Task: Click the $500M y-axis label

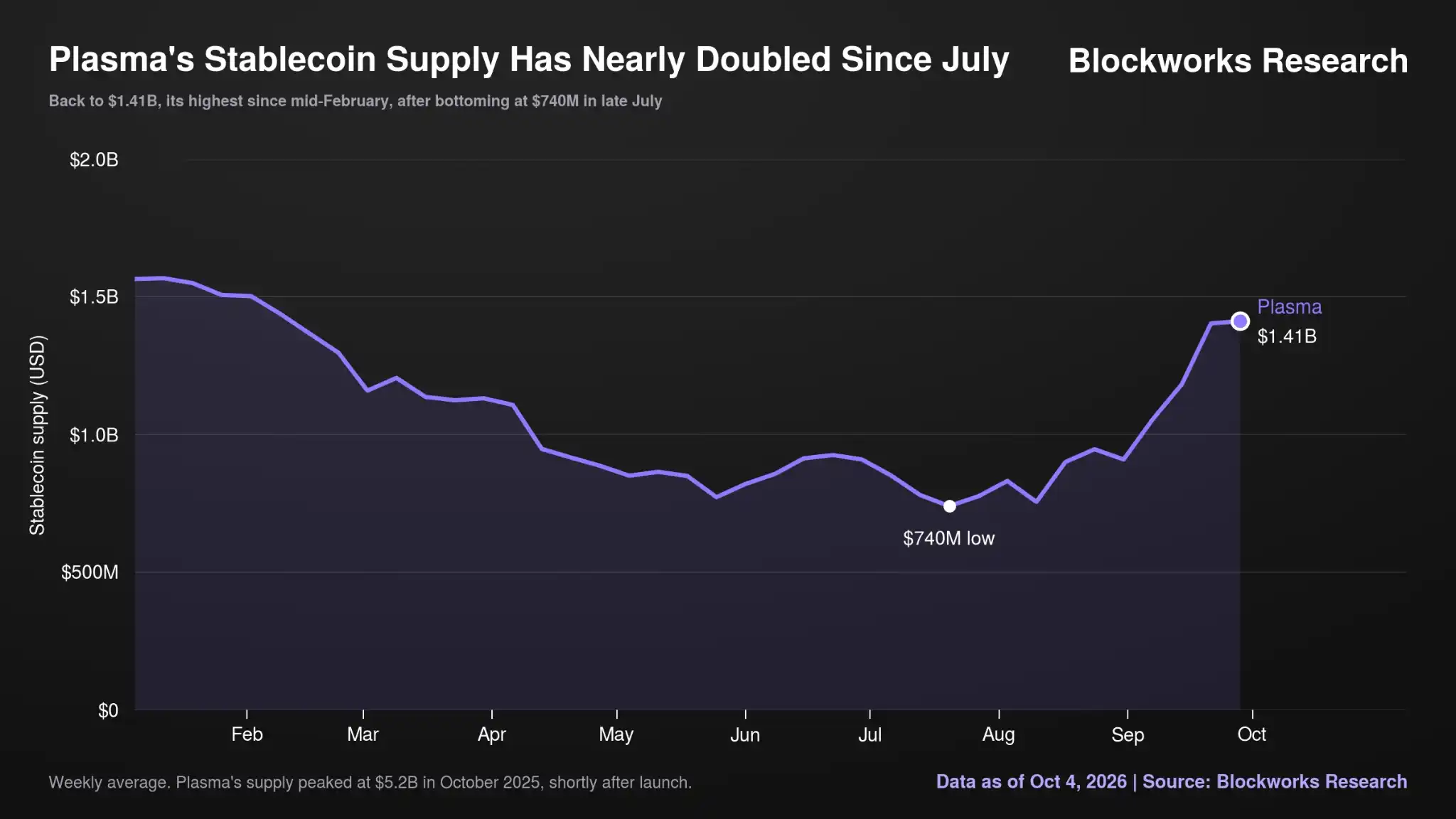Action: (x=90, y=572)
